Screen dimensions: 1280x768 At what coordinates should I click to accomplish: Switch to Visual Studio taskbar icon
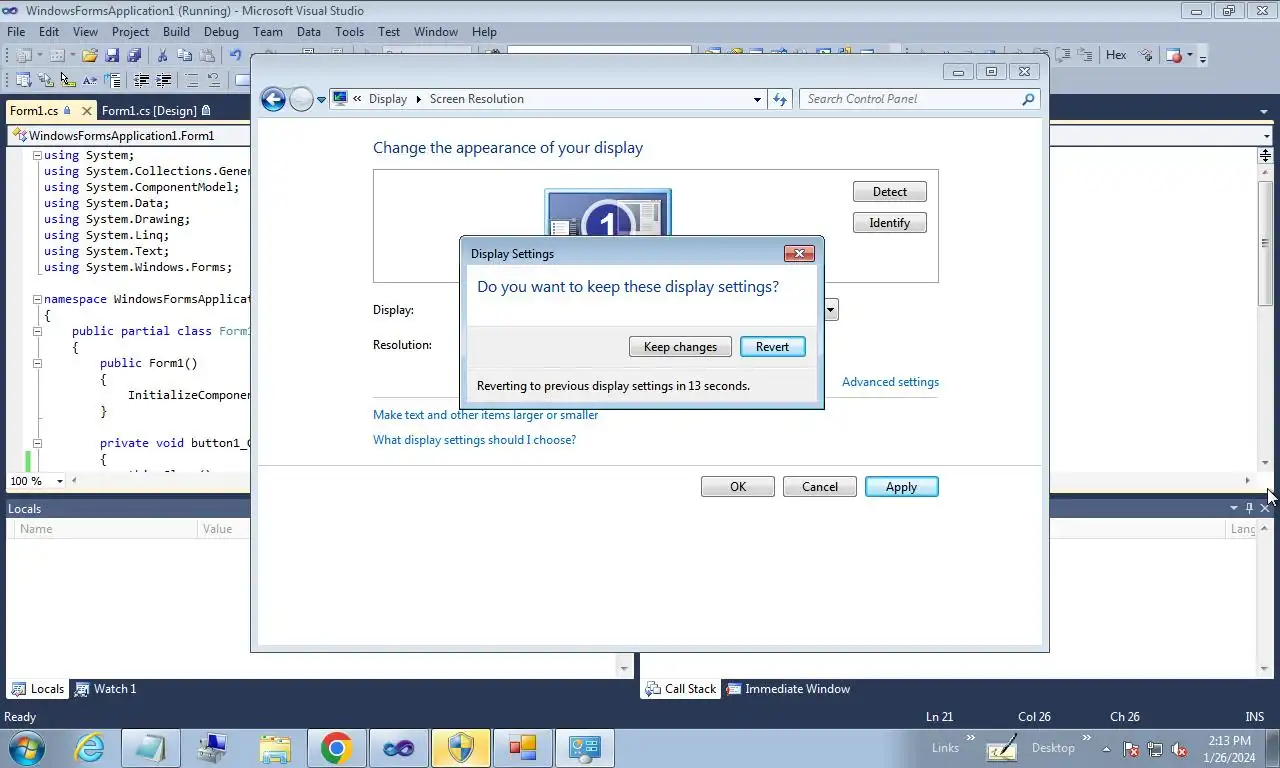(398, 748)
